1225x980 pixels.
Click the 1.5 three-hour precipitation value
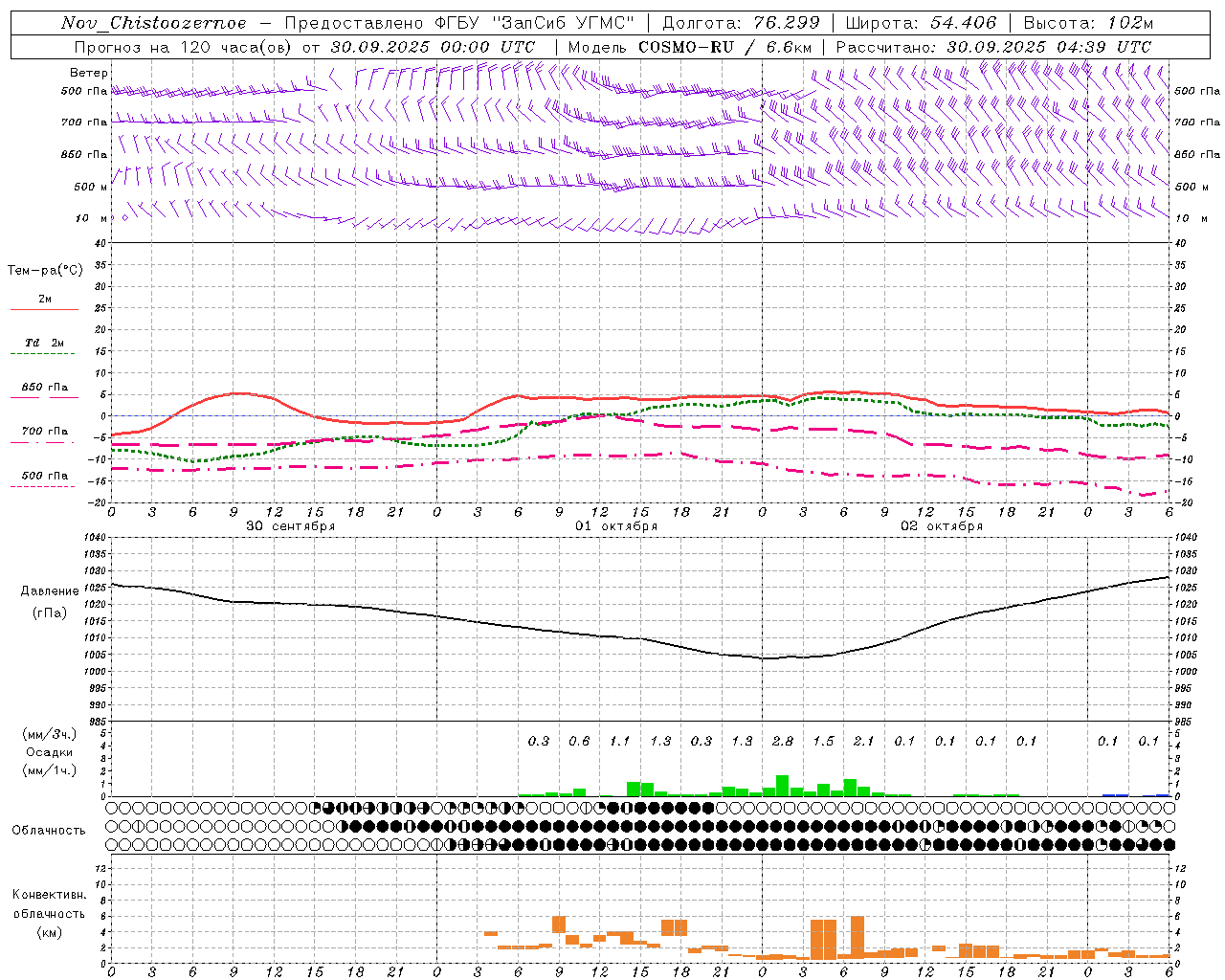823,741
